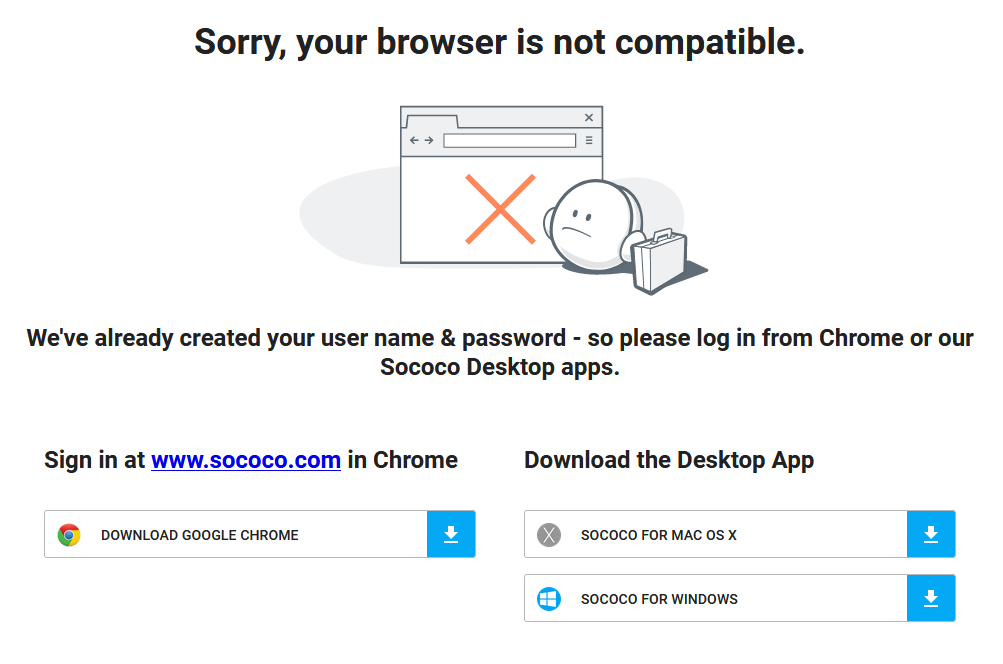Click the download arrow for Sococo Windows
Viewport: 1003px width, 664px height.
(x=931, y=599)
